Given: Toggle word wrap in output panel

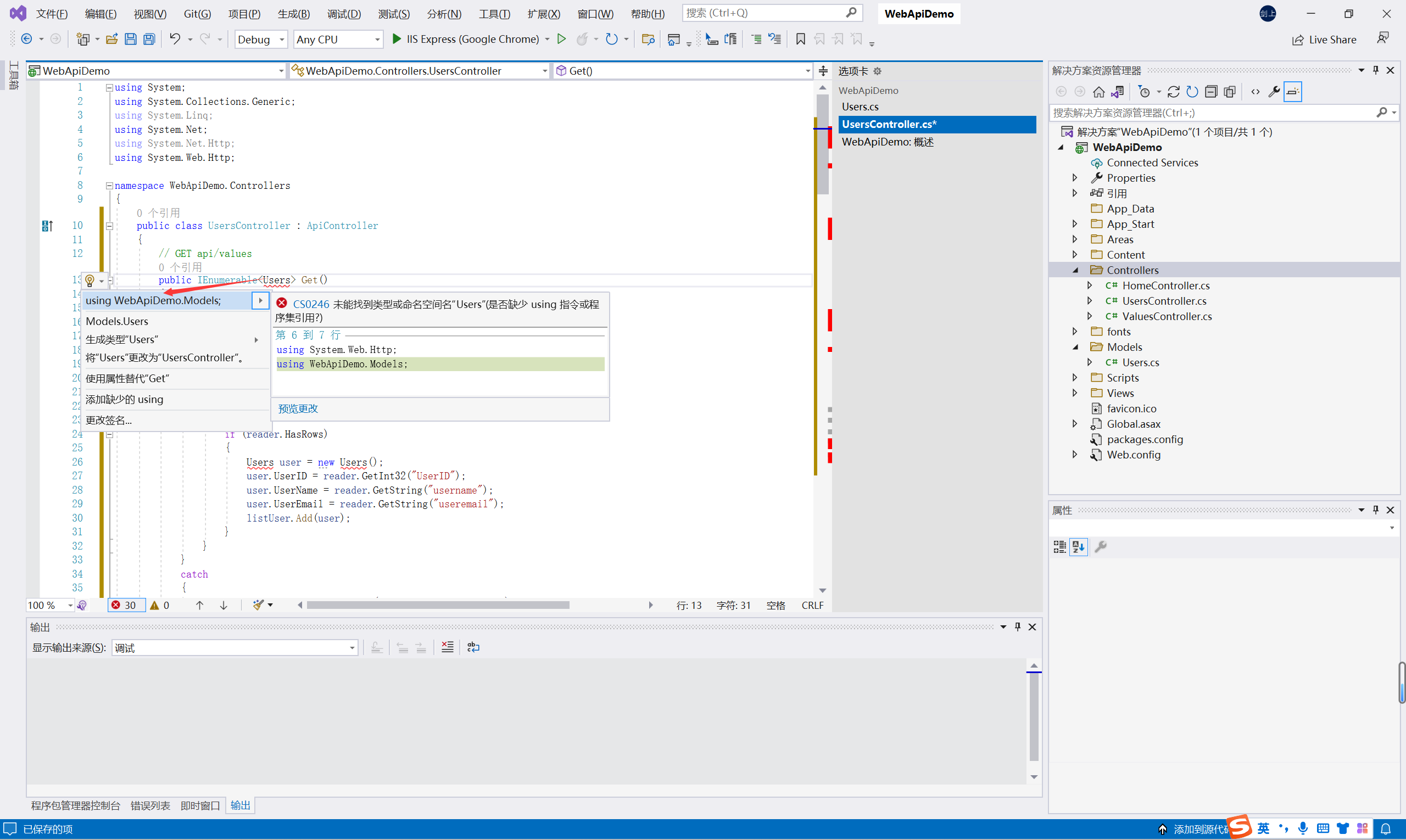Looking at the screenshot, I should pos(473,647).
